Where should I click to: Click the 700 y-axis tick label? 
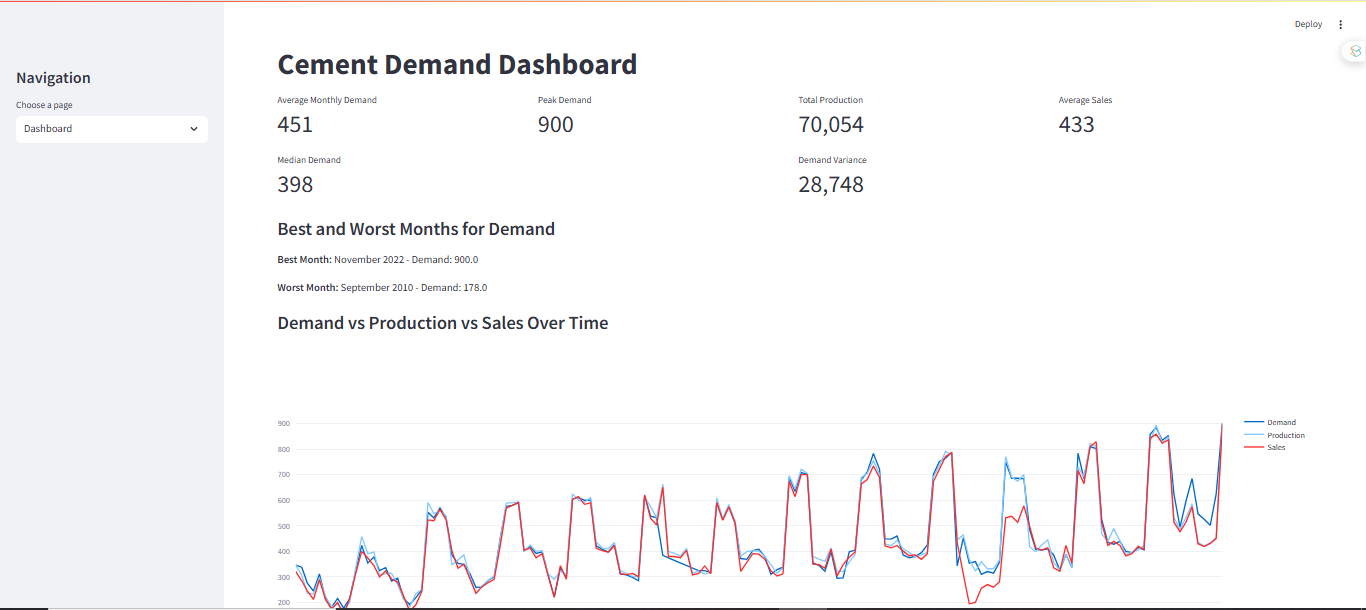click(284, 475)
